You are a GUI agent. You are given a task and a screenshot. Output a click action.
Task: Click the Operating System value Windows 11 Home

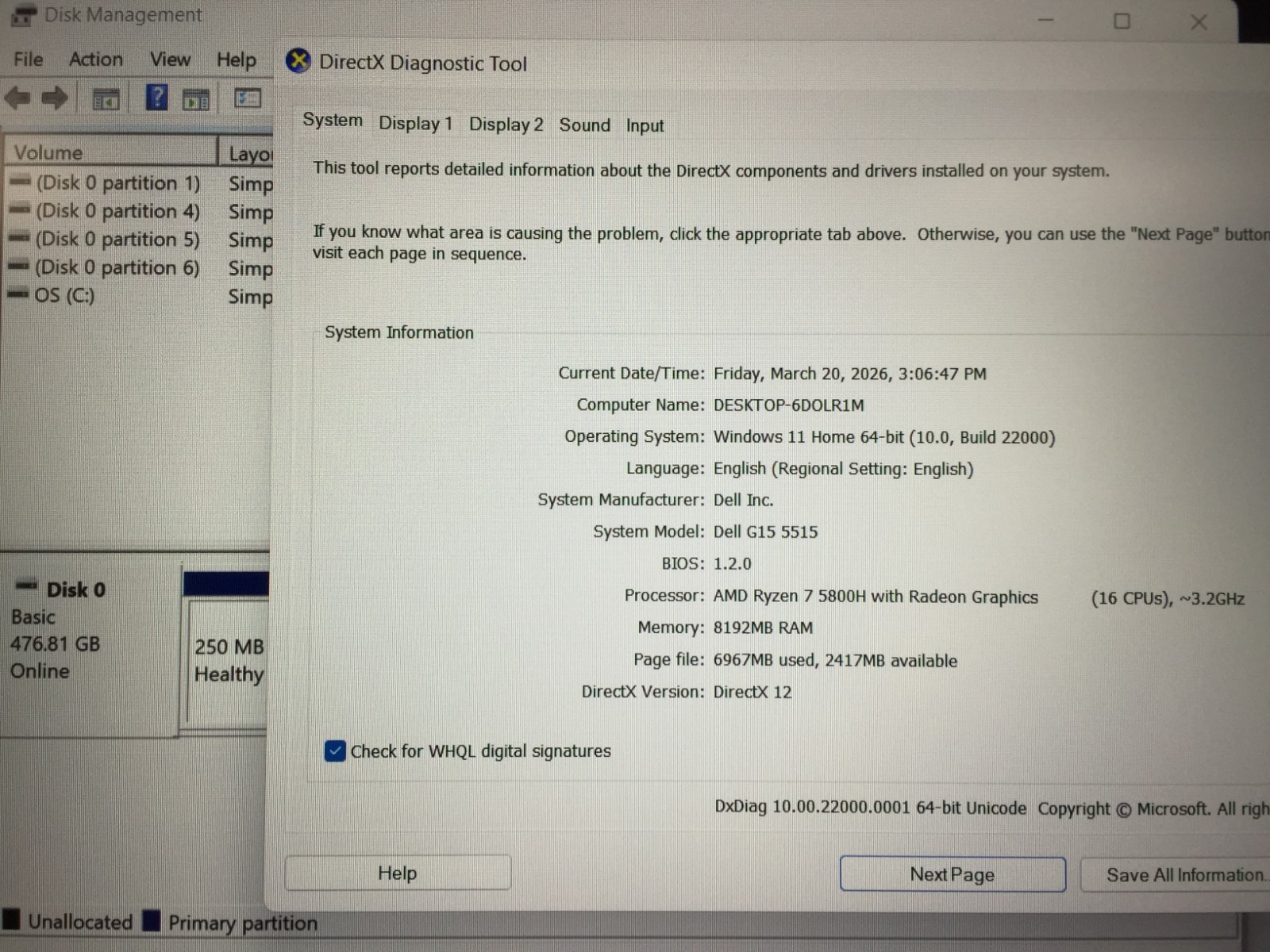coord(884,437)
